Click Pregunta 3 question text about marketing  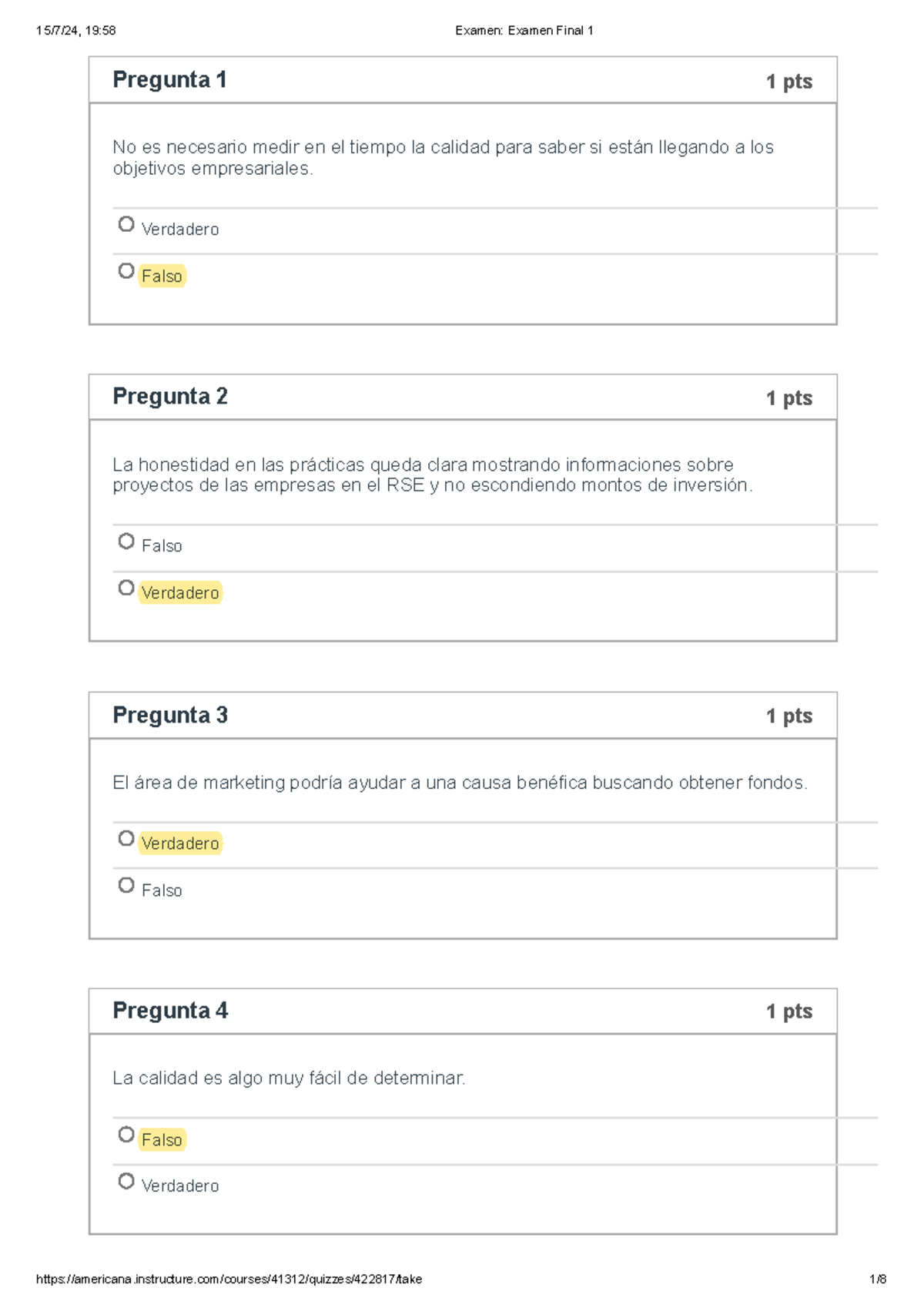click(460, 783)
